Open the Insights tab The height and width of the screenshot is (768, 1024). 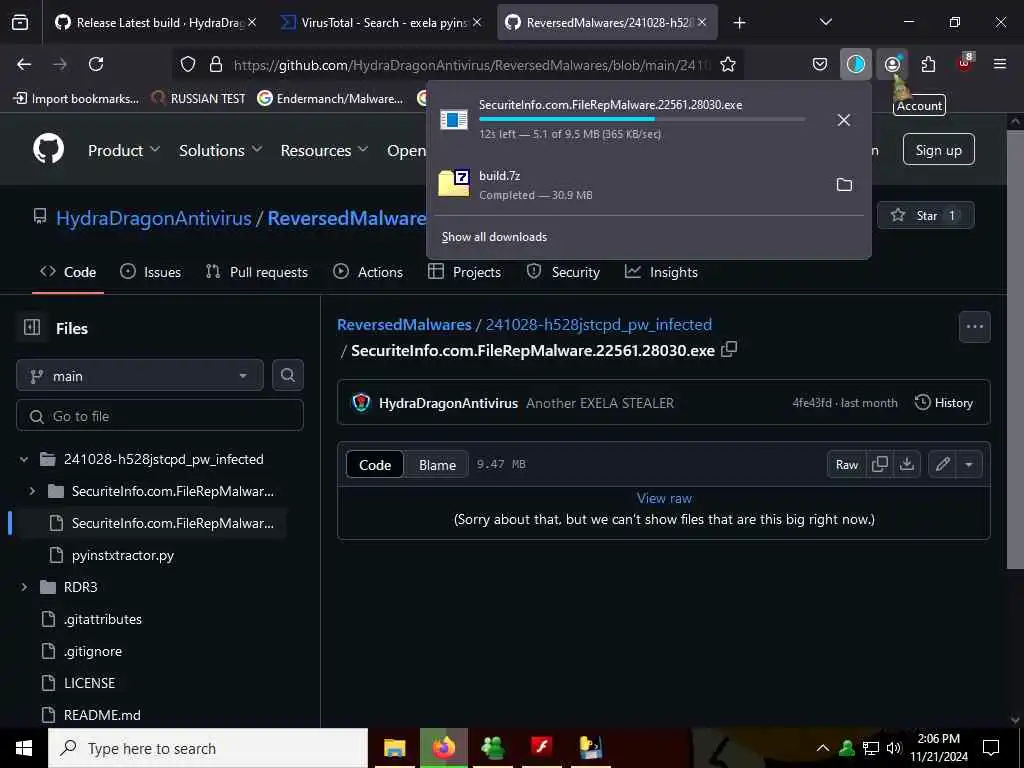[x=662, y=272]
